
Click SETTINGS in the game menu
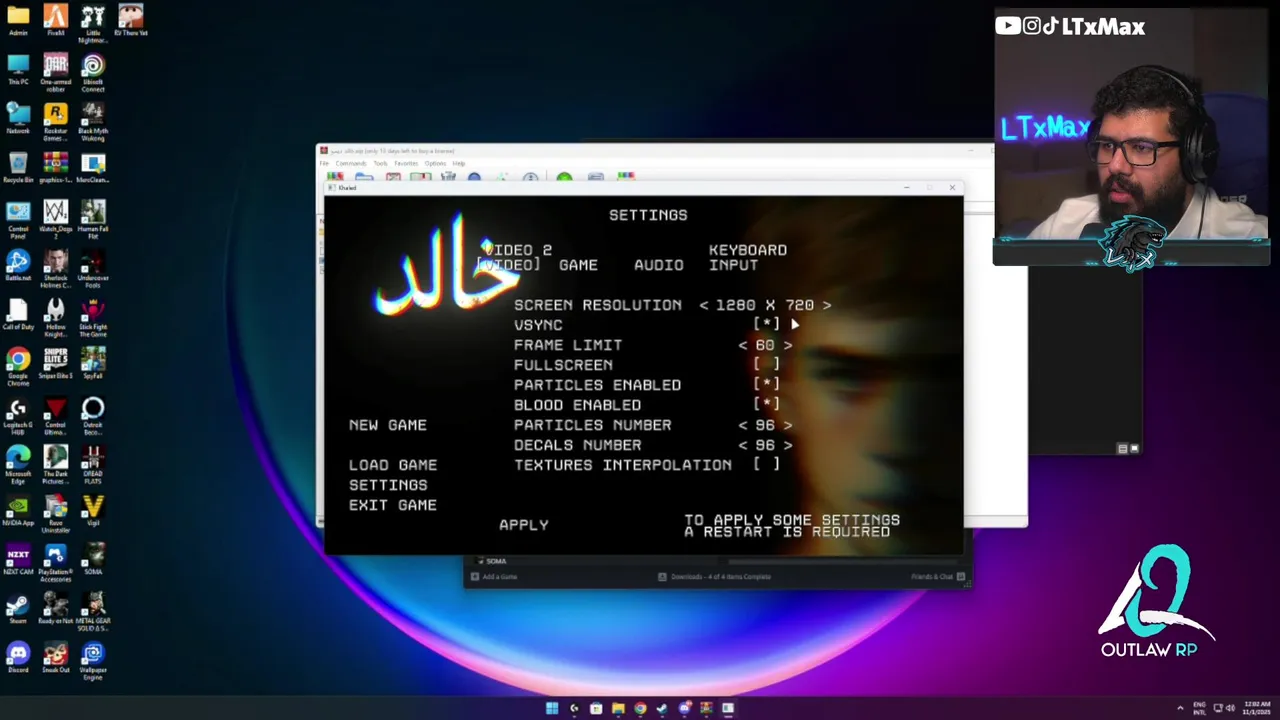(x=388, y=485)
